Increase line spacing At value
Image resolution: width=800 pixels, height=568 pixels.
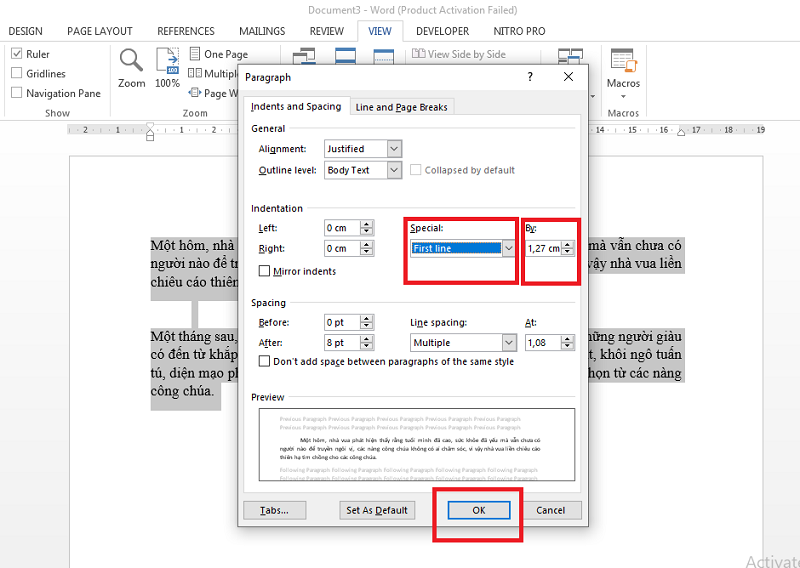[567, 339]
